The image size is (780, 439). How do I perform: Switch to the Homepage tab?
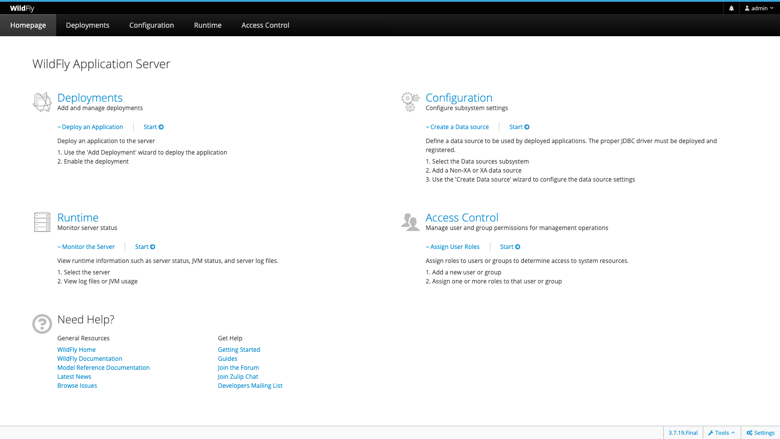28,25
